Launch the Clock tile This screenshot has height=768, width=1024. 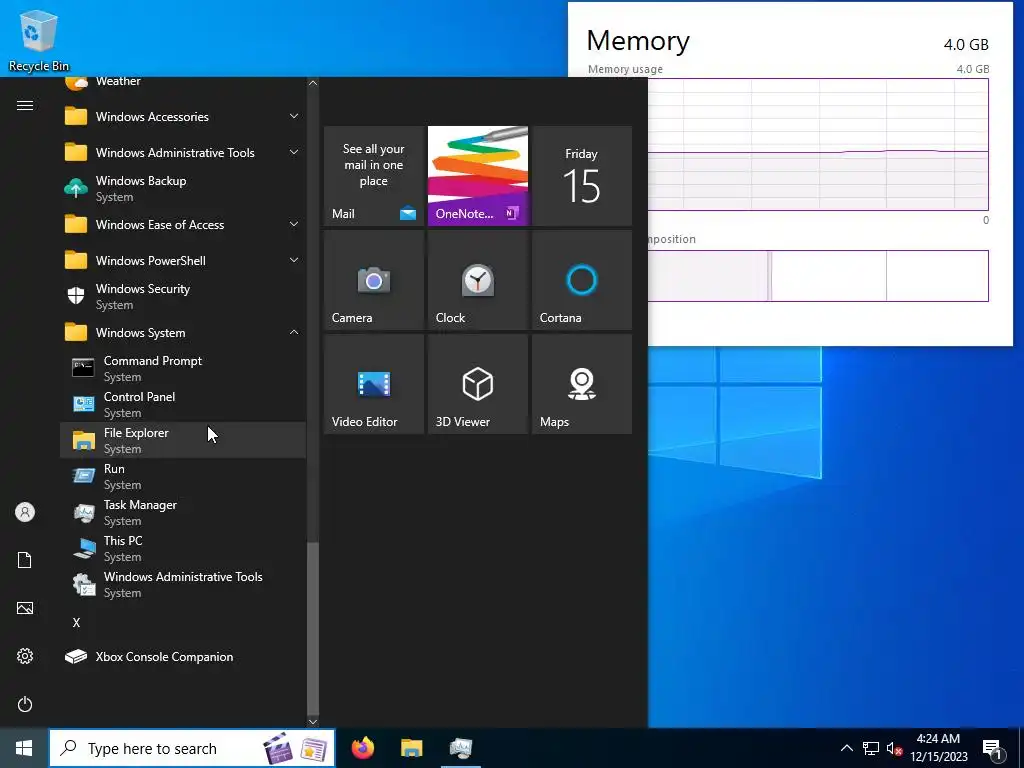pos(478,280)
